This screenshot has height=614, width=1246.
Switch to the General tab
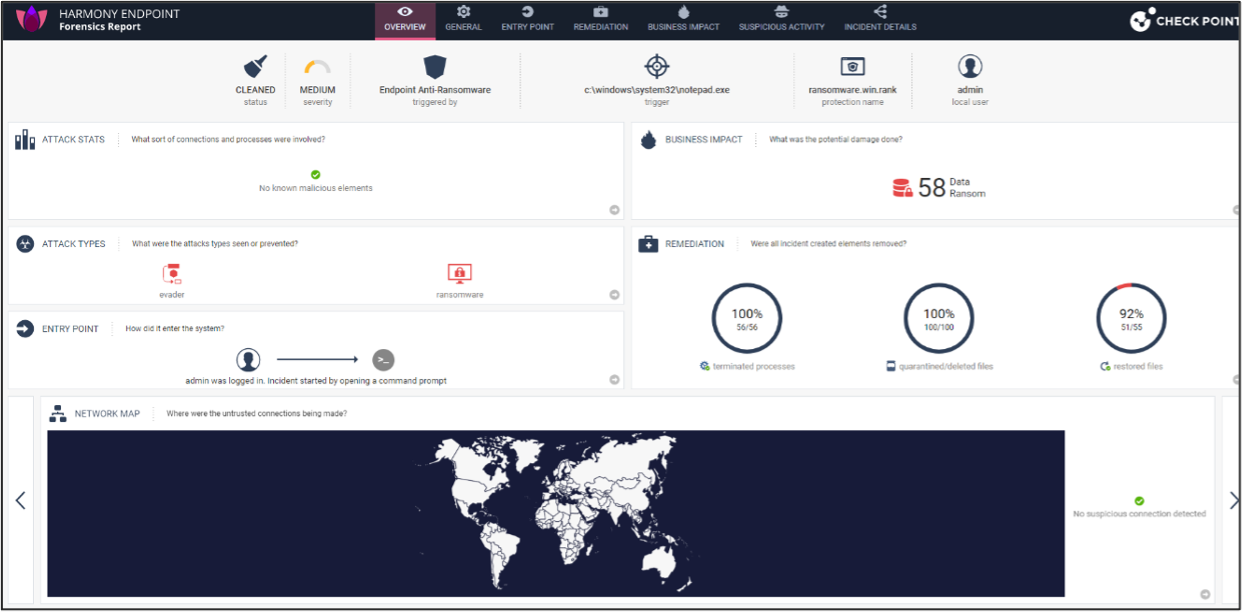click(463, 20)
